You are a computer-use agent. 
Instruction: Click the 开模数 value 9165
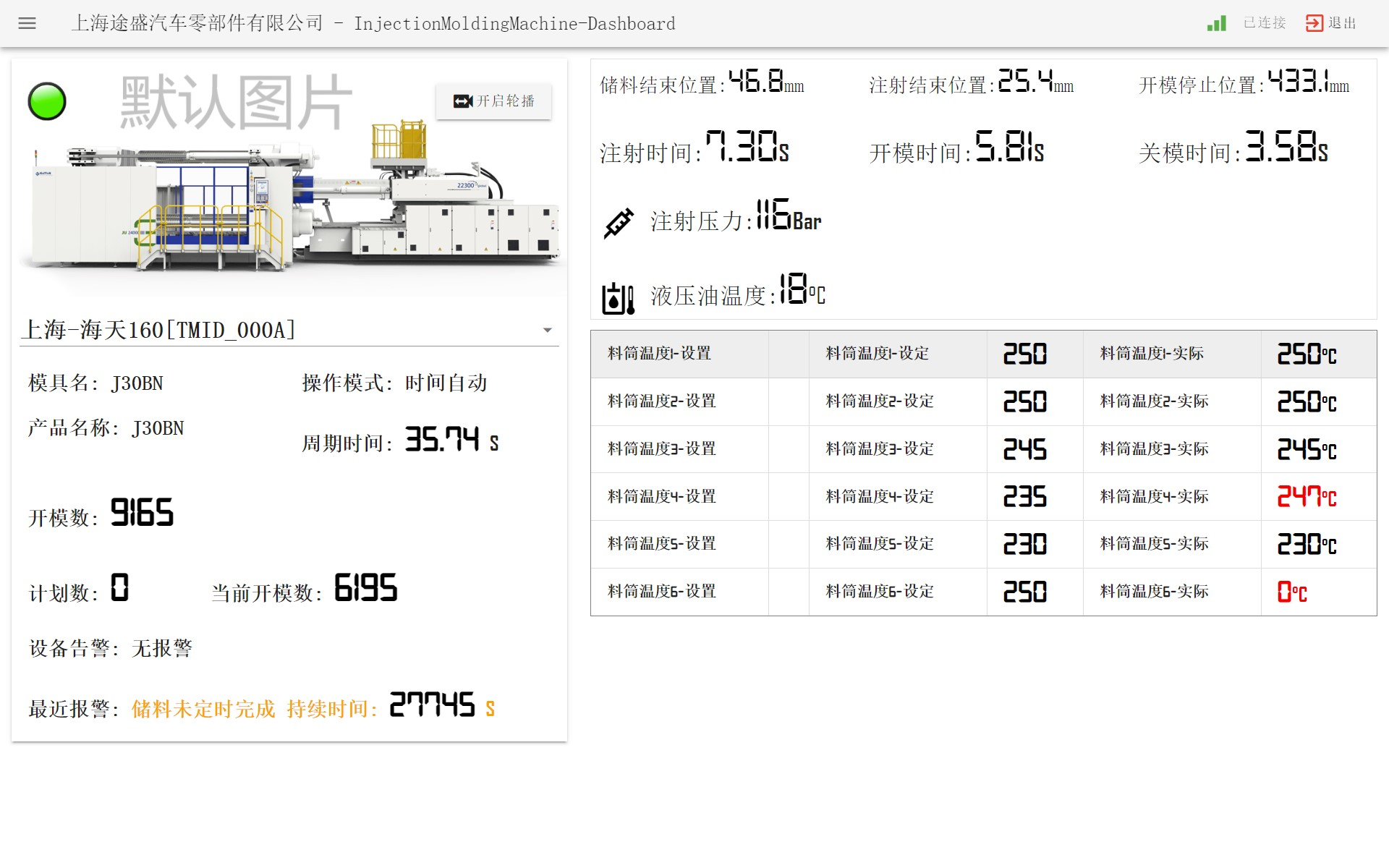142,512
